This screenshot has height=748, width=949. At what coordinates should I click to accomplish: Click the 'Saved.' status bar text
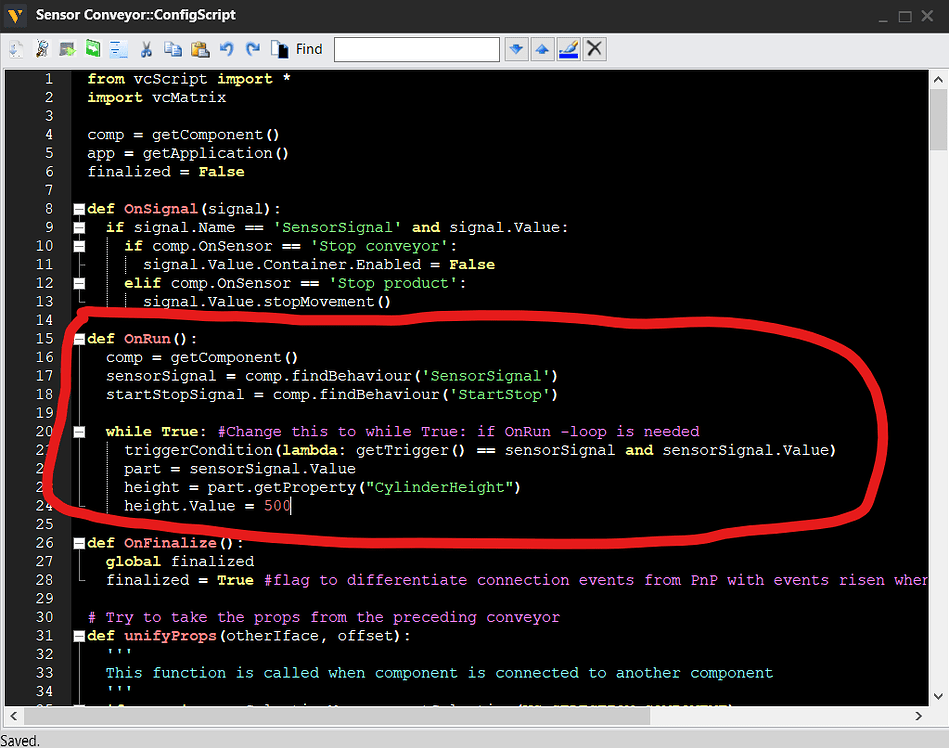[x=20, y=741]
